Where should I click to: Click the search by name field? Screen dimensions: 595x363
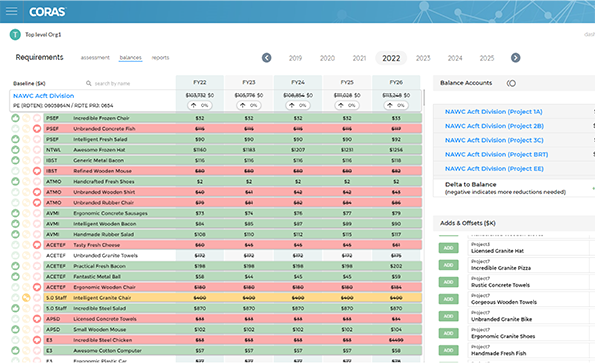[112, 83]
